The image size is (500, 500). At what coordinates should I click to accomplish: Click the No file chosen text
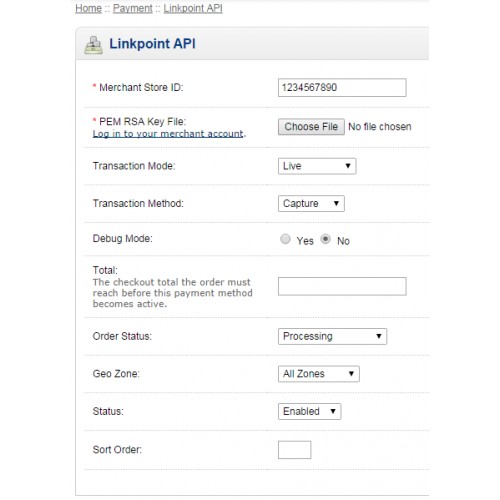click(x=380, y=127)
